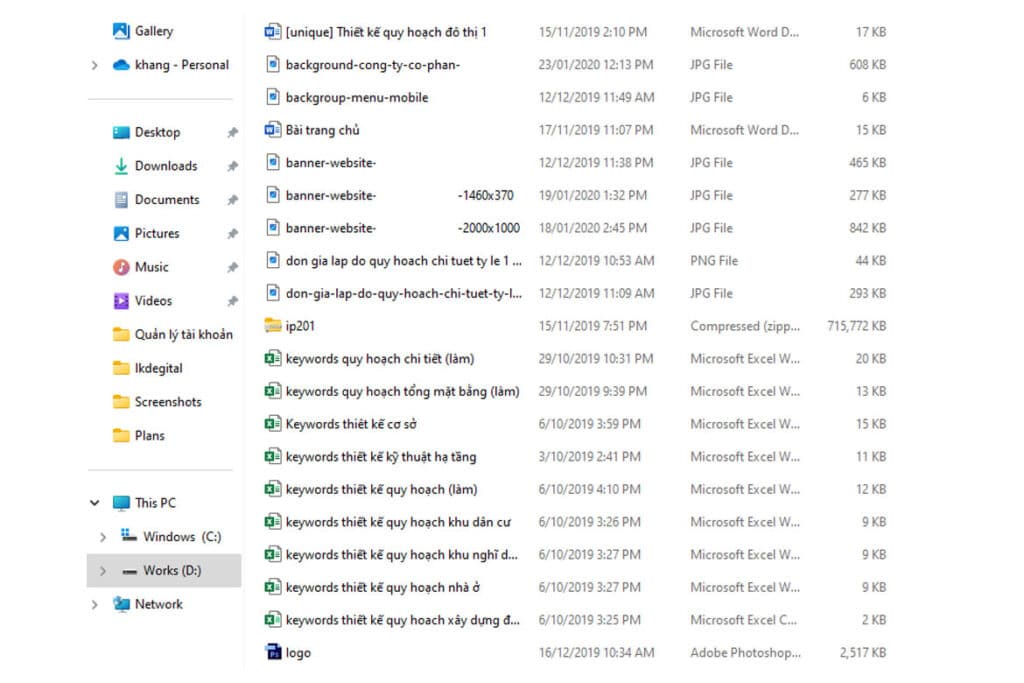
Task: Open the Documents icon in Quick access
Action: coord(121,200)
